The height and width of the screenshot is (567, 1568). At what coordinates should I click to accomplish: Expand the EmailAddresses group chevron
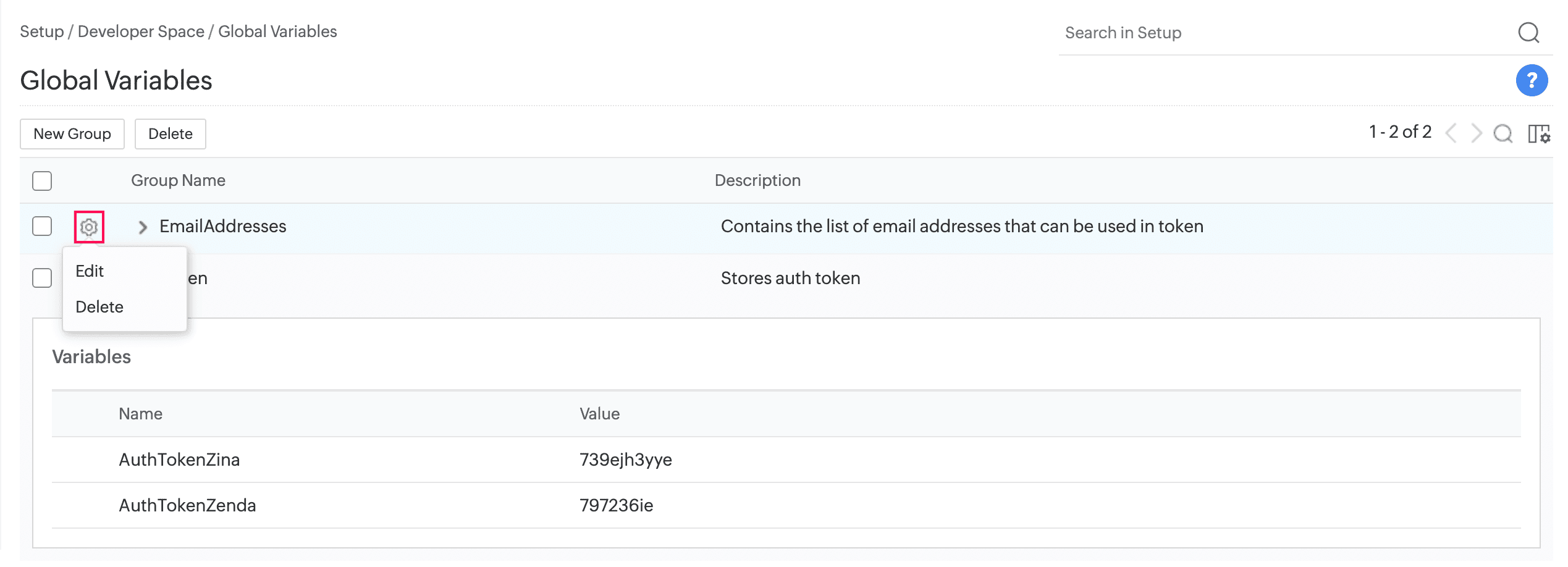143,227
